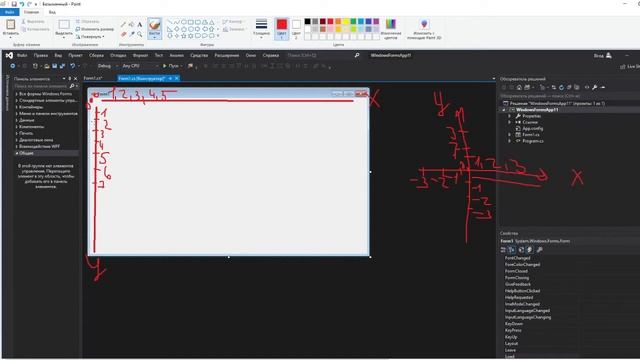Open the Visual Studio File menu
The width and height of the screenshot is (640, 360).
pos(22,55)
